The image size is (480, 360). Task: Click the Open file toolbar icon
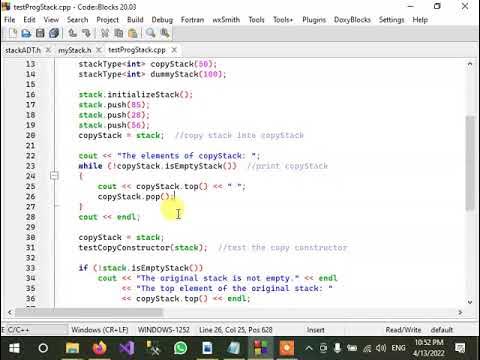26,33
